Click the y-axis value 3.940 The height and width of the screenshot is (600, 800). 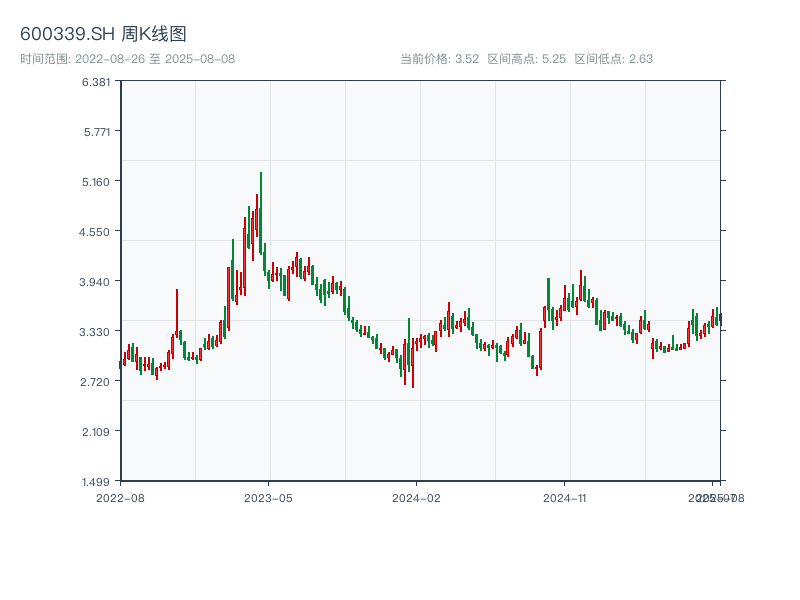[94, 282]
